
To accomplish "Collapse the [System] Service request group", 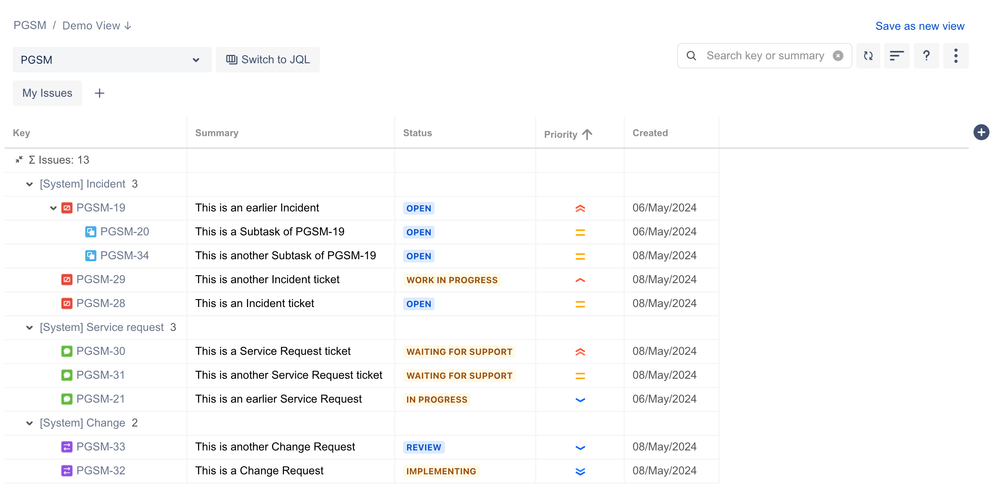I will click(x=29, y=327).
